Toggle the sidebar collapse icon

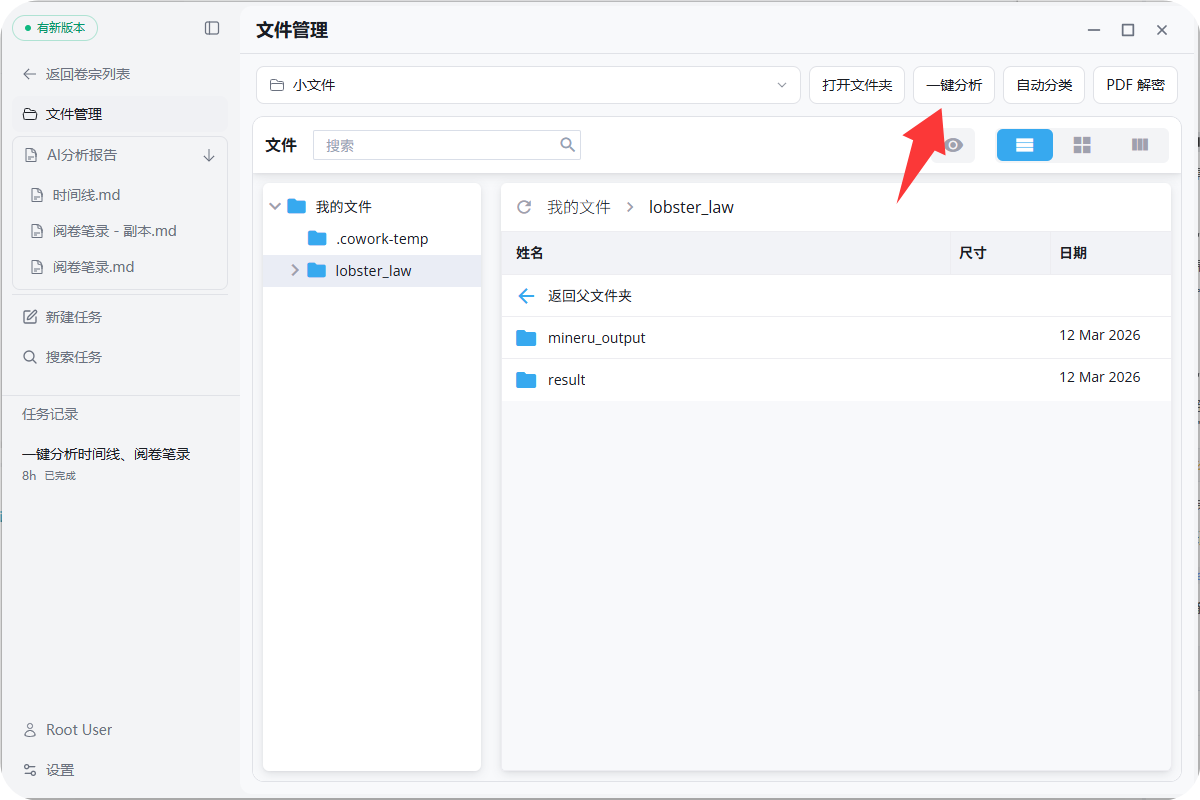pyautogui.click(x=212, y=29)
